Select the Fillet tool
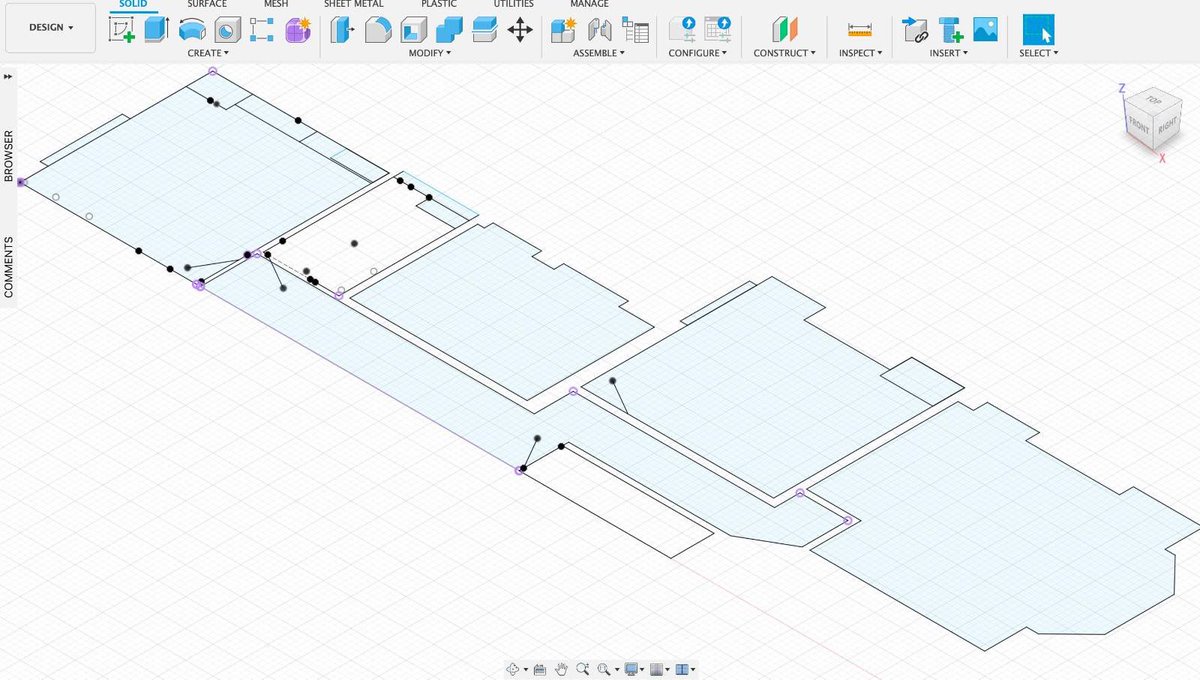 click(377, 29)
